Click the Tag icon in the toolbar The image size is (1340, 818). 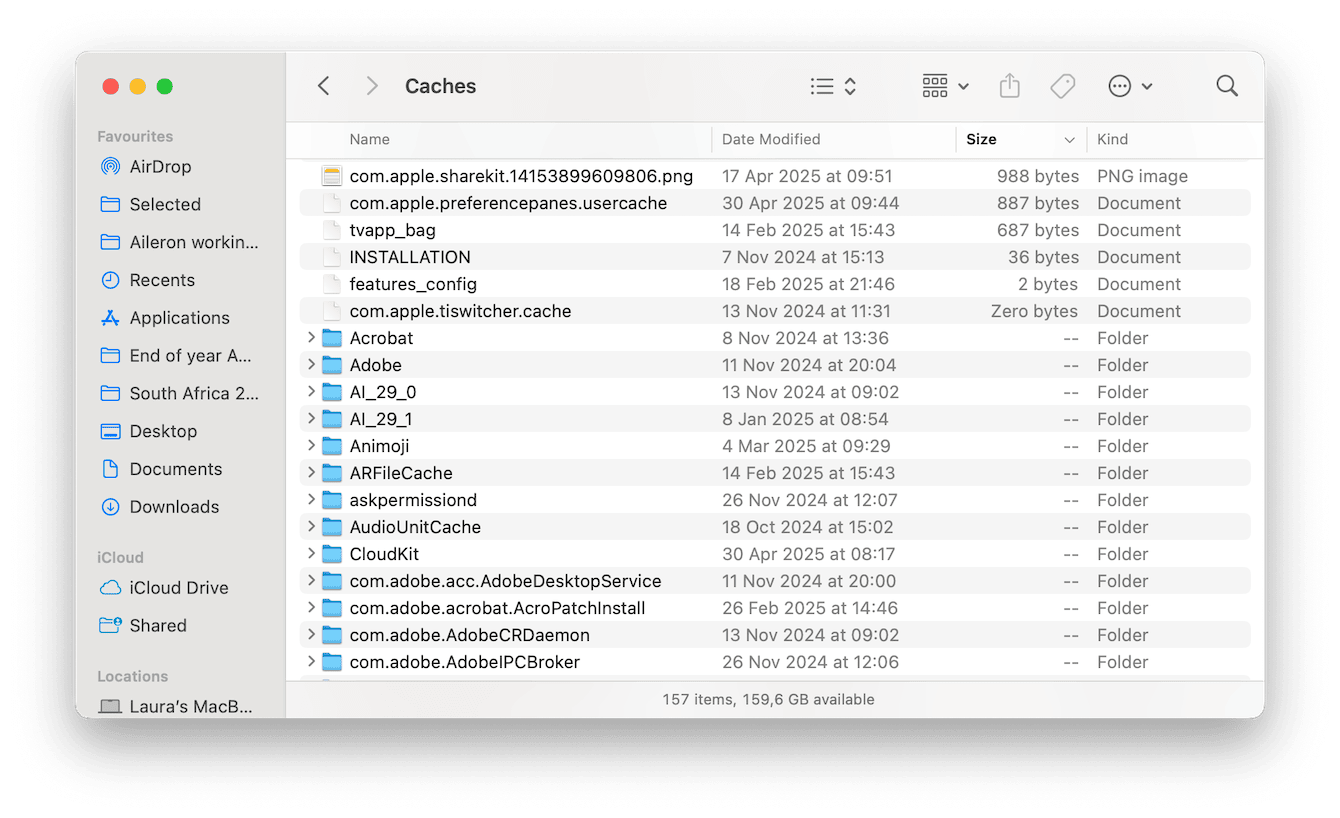click(1062, 86)
